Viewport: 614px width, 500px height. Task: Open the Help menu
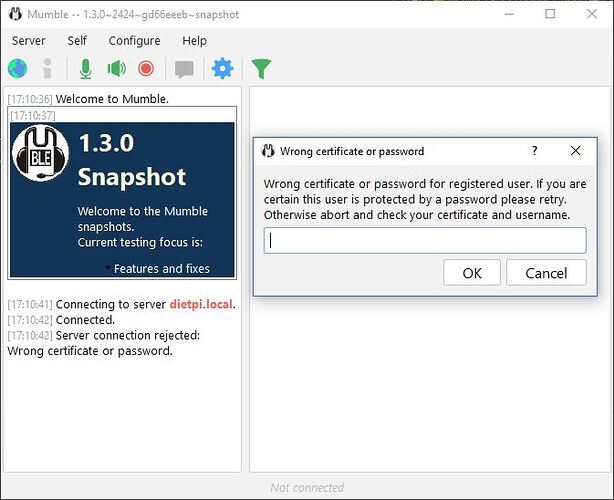pos(194,40)
